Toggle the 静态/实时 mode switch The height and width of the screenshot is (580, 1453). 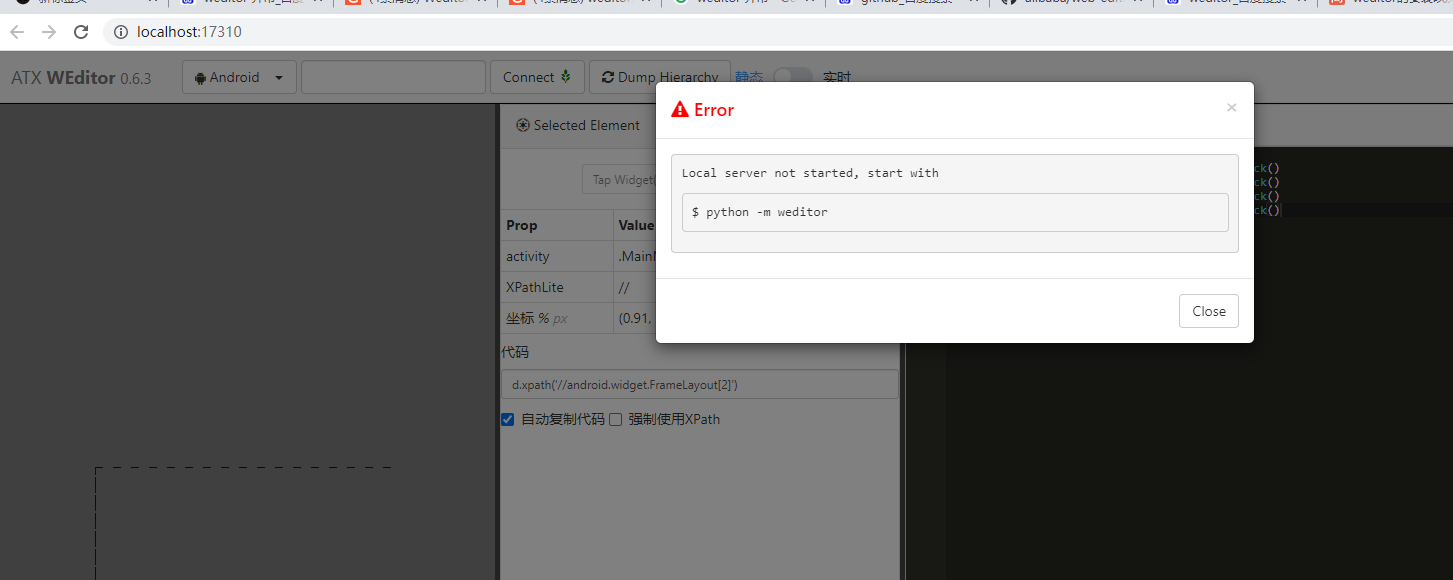pyautogui.click(x=792, y=77)
